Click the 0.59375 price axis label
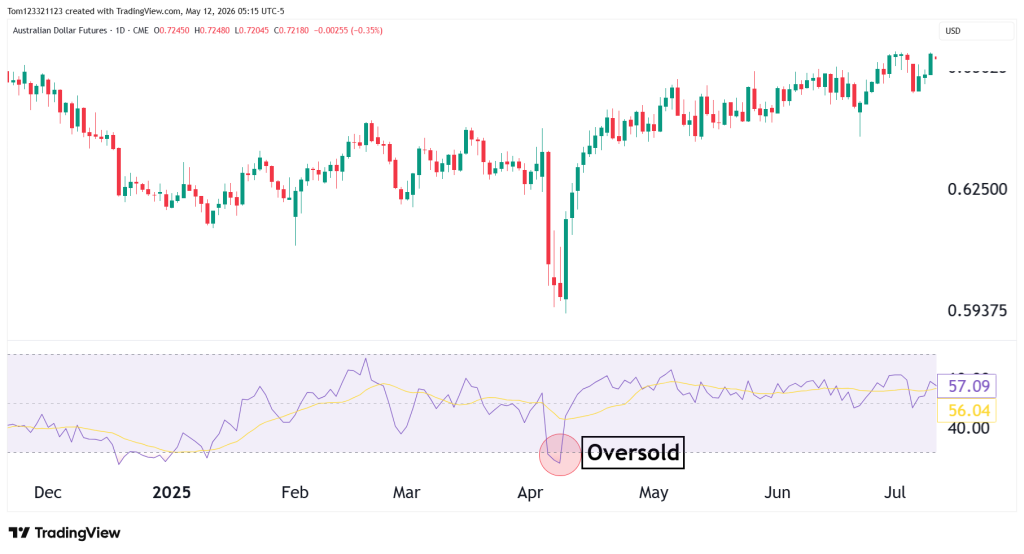The height and width of the screenshot is (554, 1024). coord(977,310)
